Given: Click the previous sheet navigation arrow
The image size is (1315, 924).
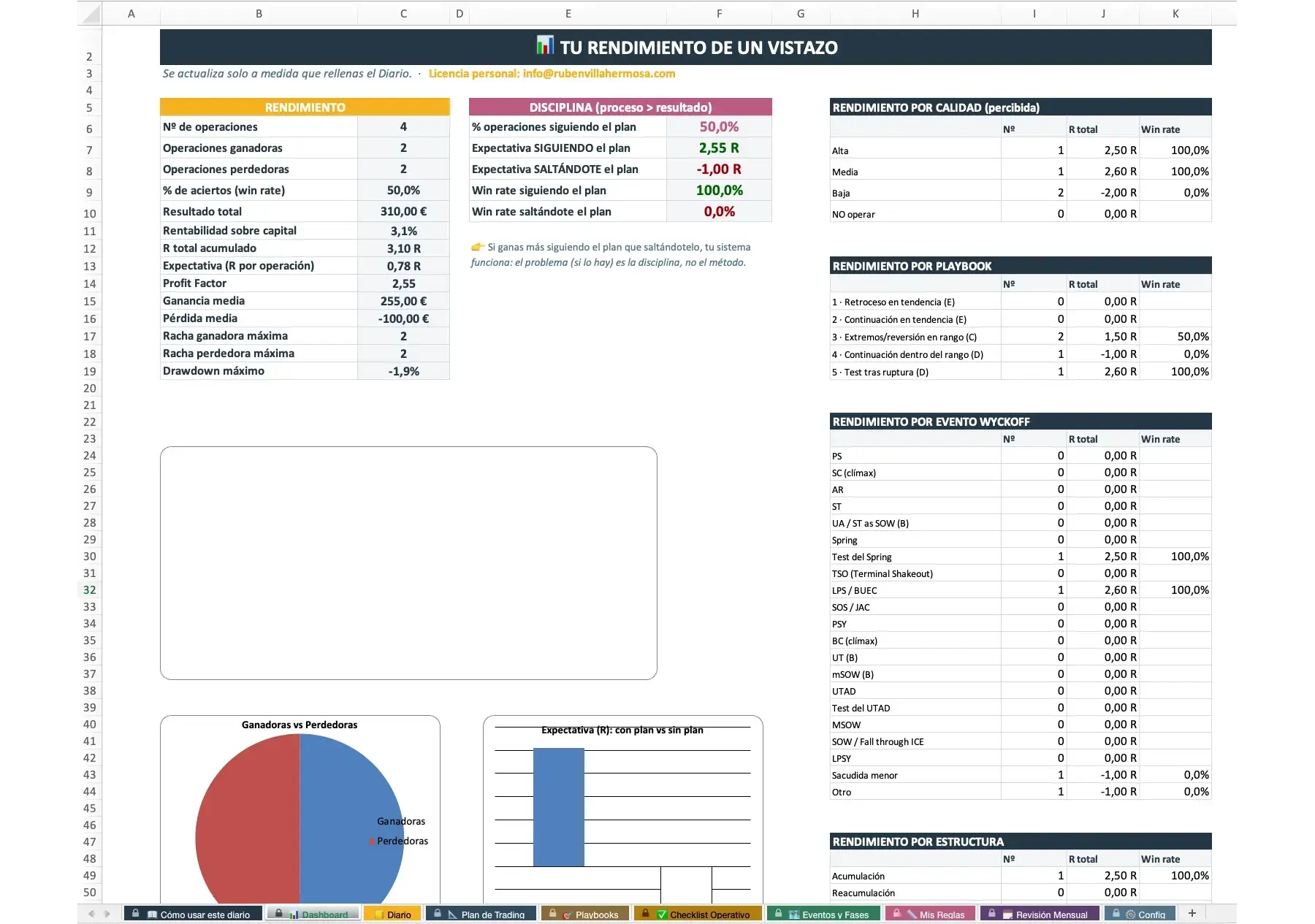Looking at the screenshot, I should (x=91, y=914).
